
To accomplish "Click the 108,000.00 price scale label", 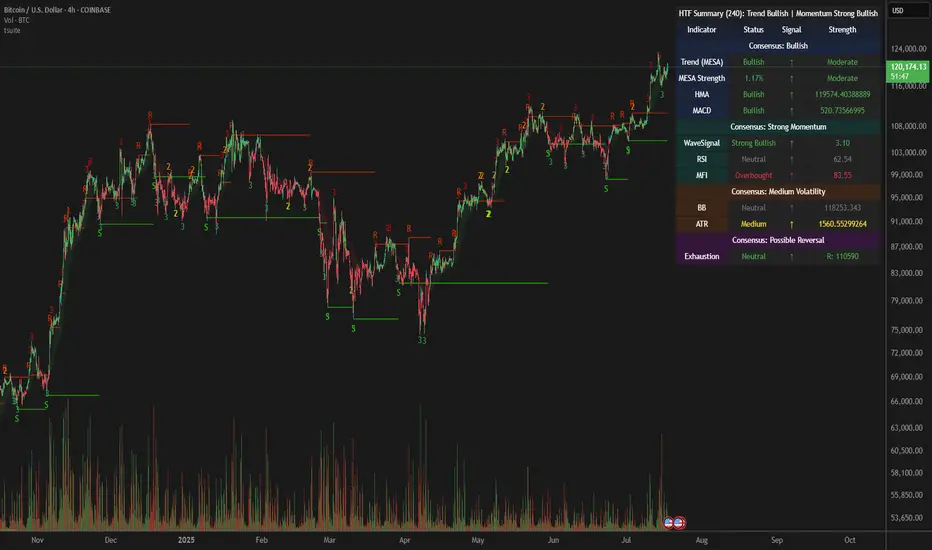I will tap(908, 126).
